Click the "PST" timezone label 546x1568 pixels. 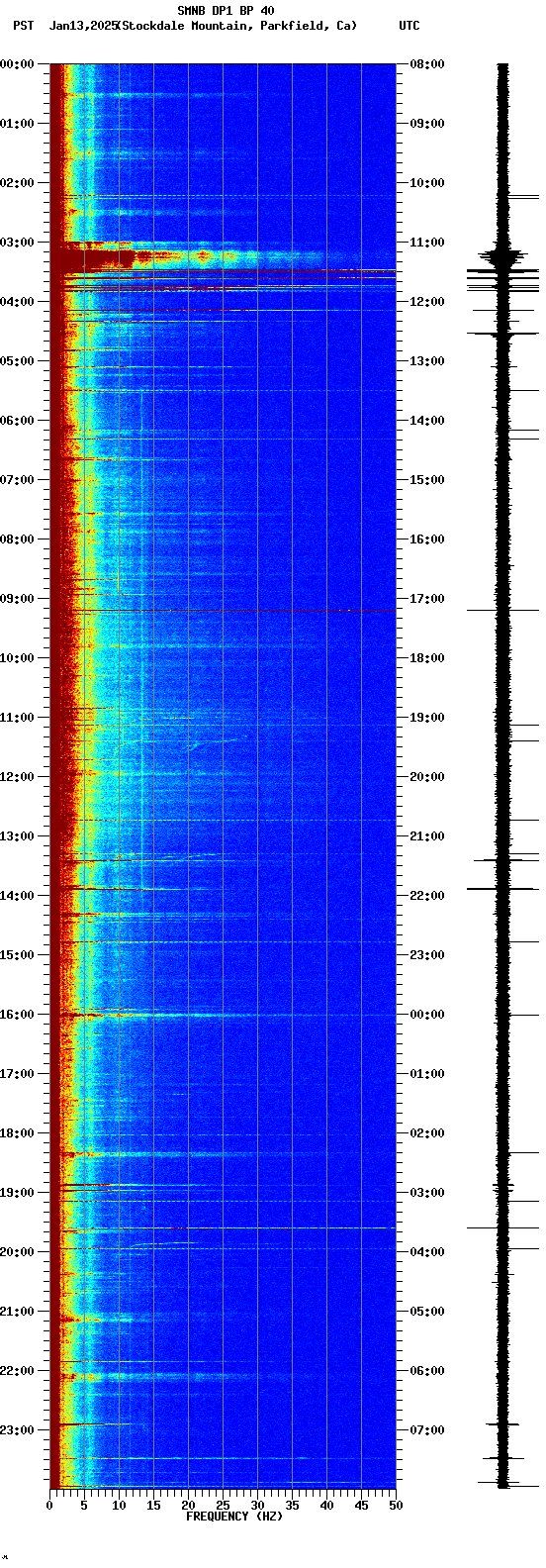pos(24,26)
